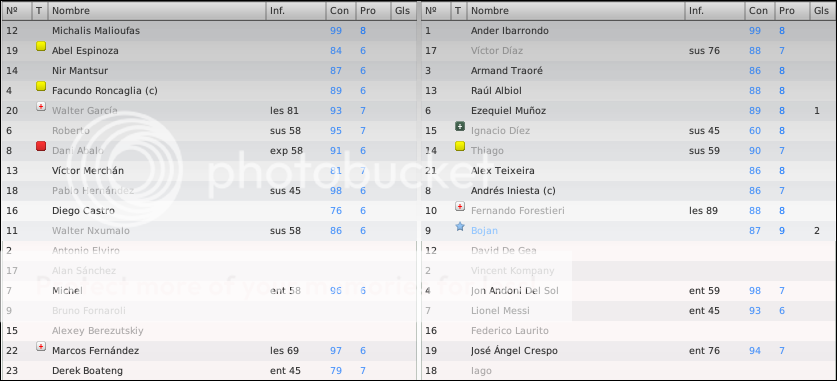The height and width of the screenshot is (381, 837).
Task: Click Abel Espinoza's yellow card icon
Action: pyautogui.click(x=41, y=46)
